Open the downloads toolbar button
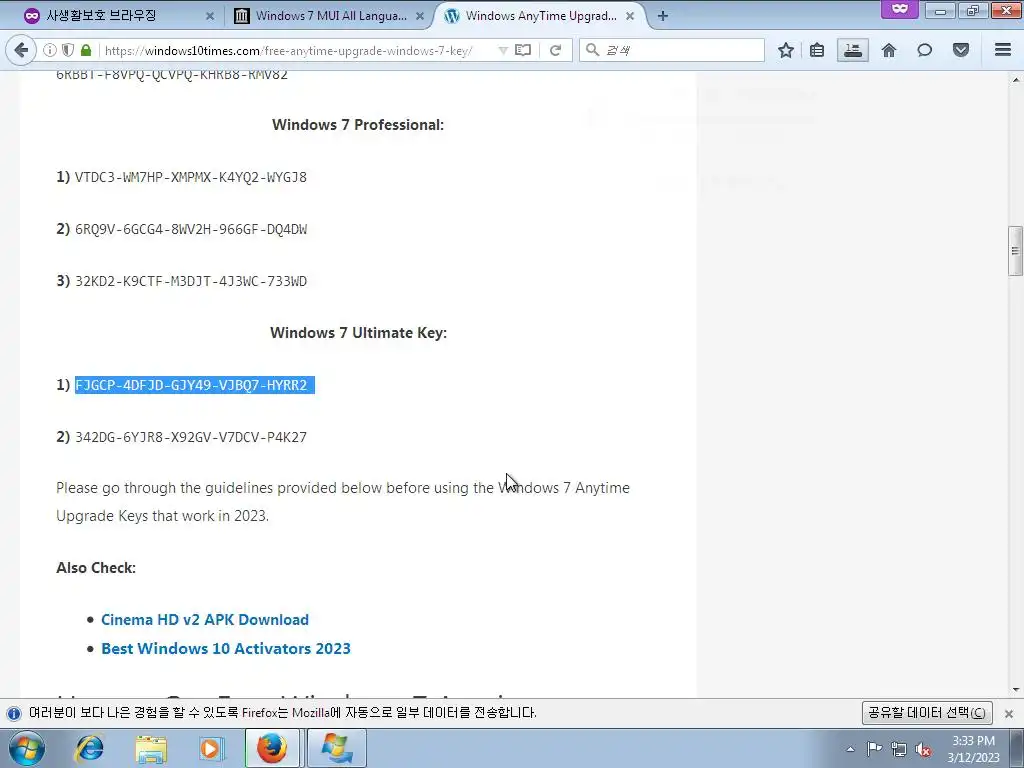The height and width of the screenshot is (768, 1024). (853, 50)
